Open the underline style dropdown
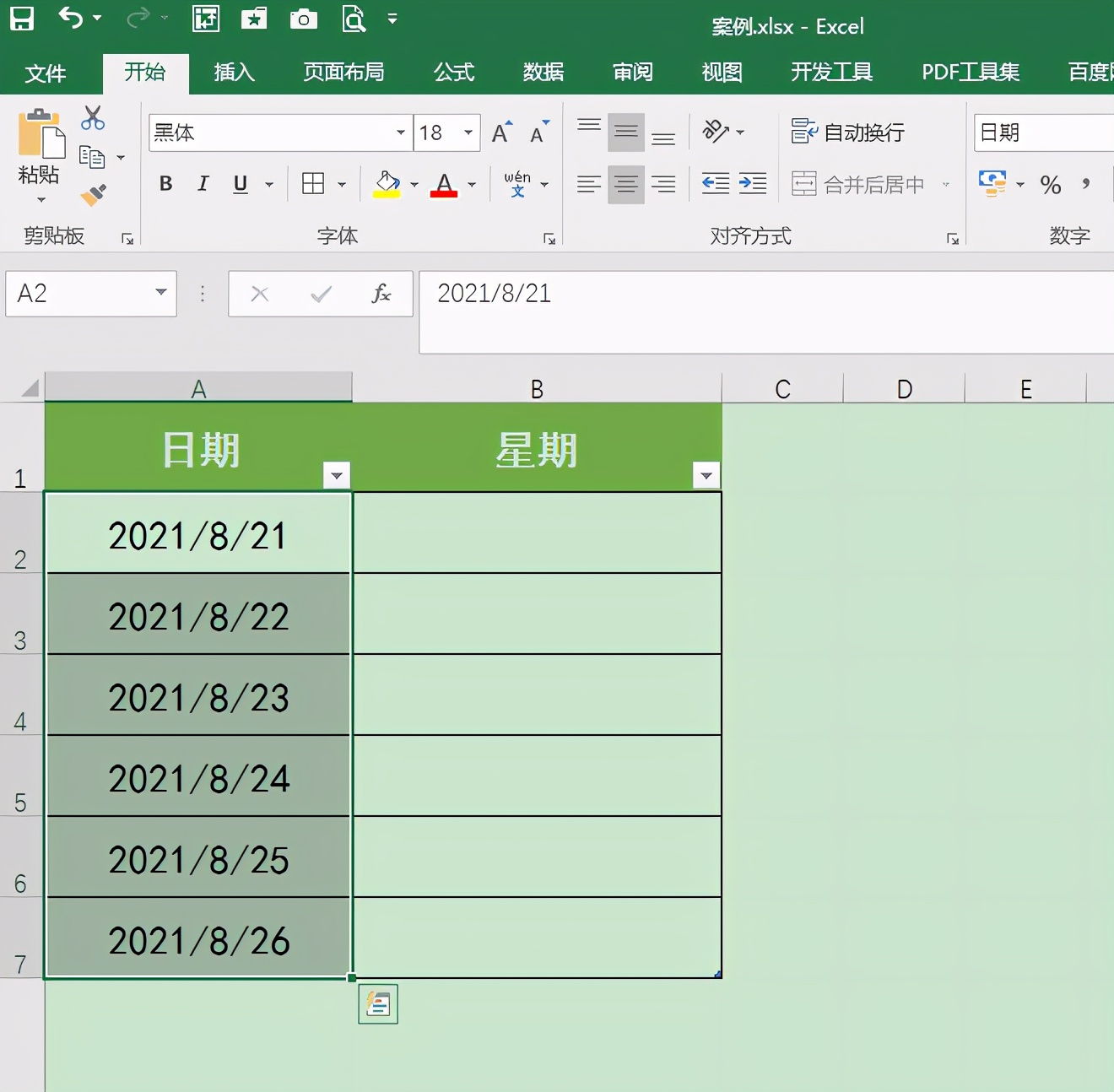 269,184
